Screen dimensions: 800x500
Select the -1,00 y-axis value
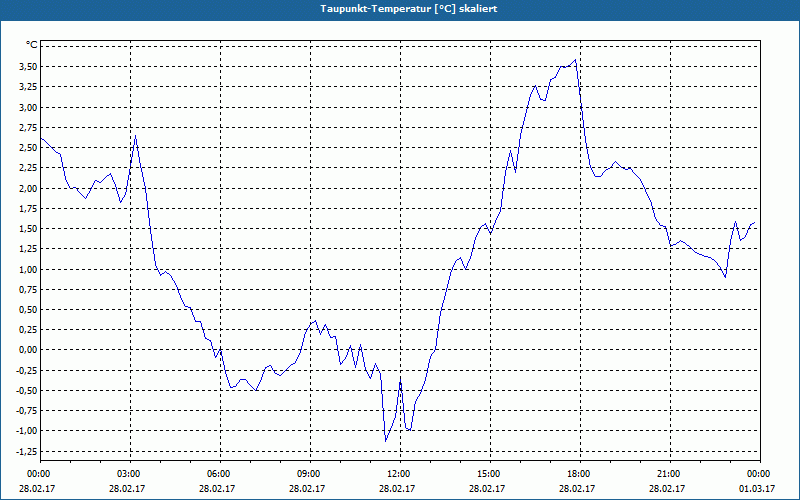[27, 431]
